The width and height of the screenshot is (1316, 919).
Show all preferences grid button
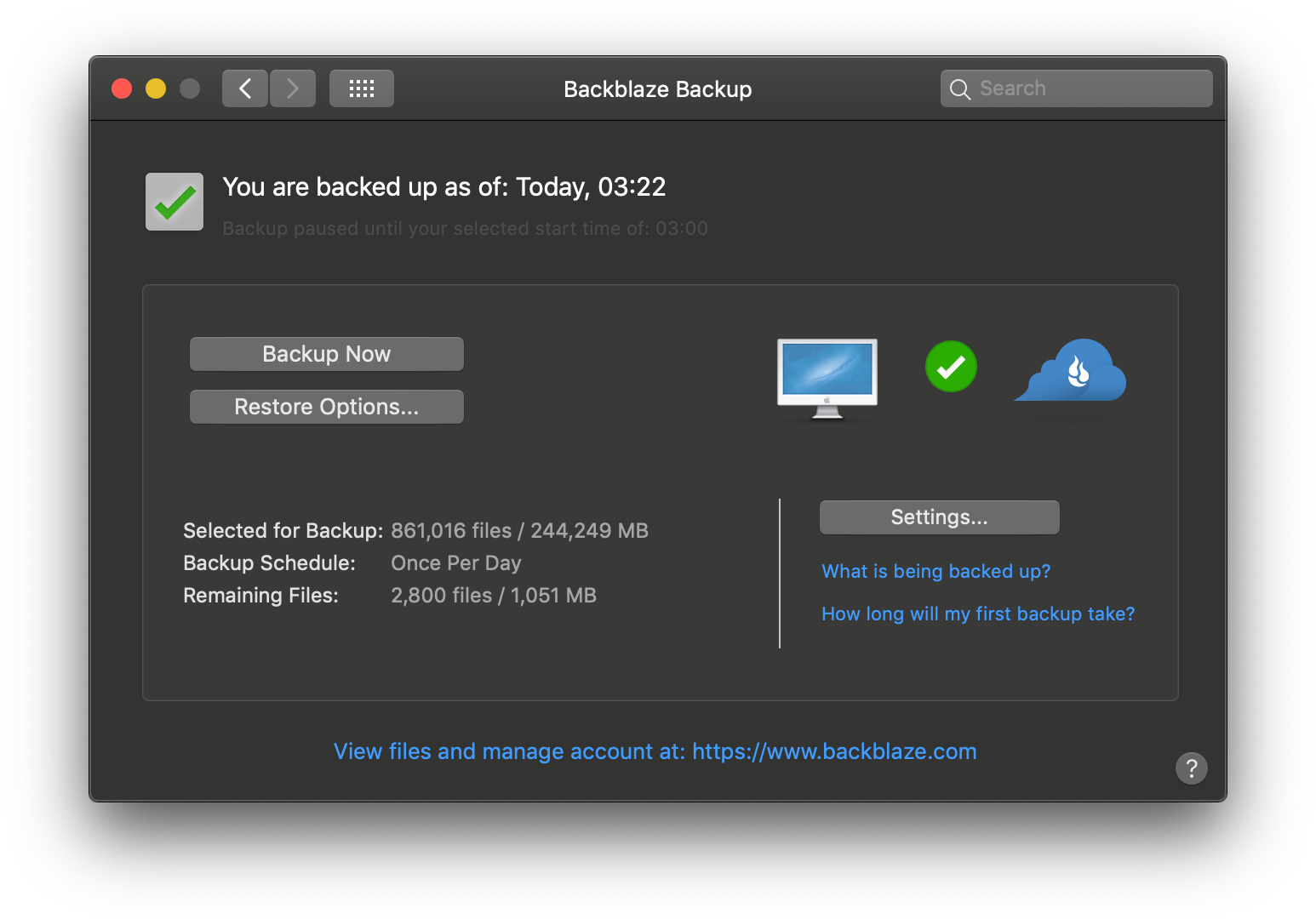pyautogui.click(x=362, y=88)
